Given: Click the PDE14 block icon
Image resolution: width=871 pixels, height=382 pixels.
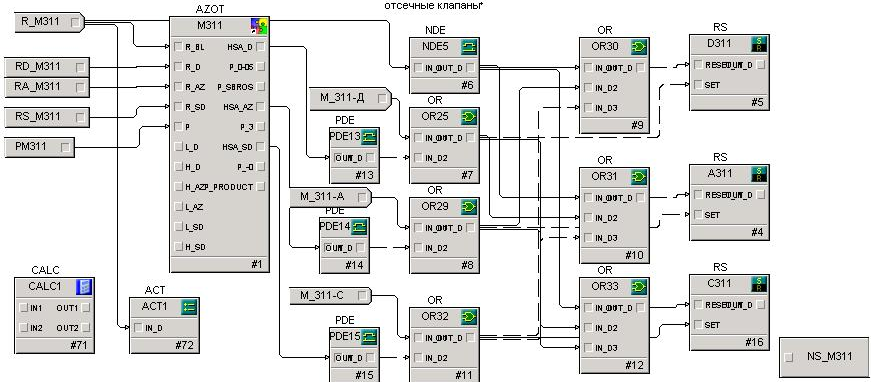Looking at the screenshot, I should (359, 226).
